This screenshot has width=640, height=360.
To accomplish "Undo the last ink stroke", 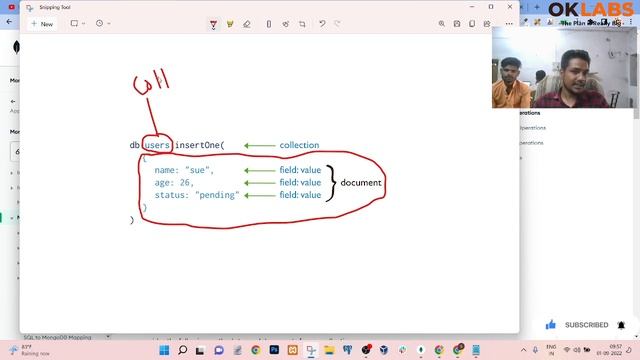I will (x=322, y=24).
